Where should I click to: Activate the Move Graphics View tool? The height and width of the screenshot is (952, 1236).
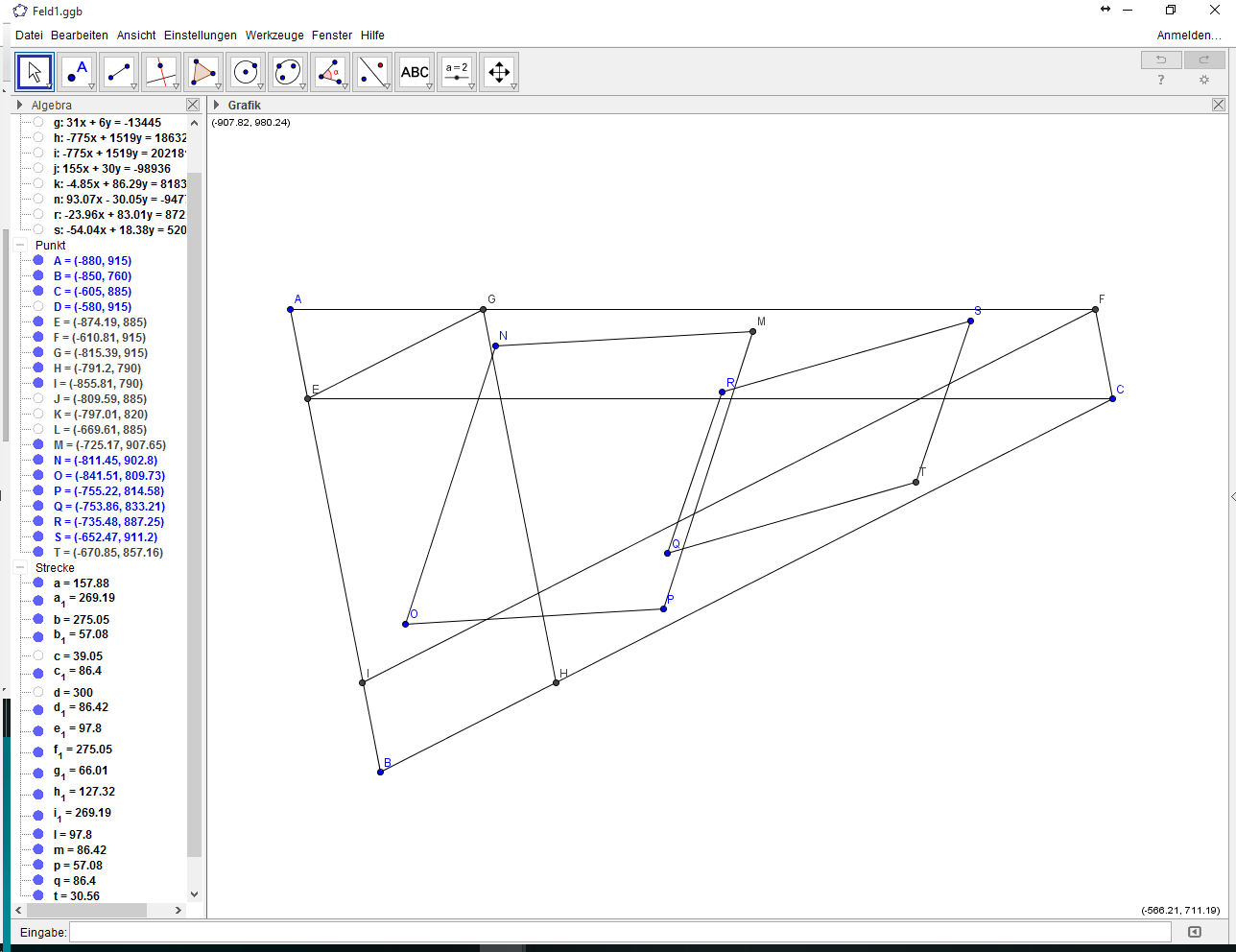click(x=499, y=72)
